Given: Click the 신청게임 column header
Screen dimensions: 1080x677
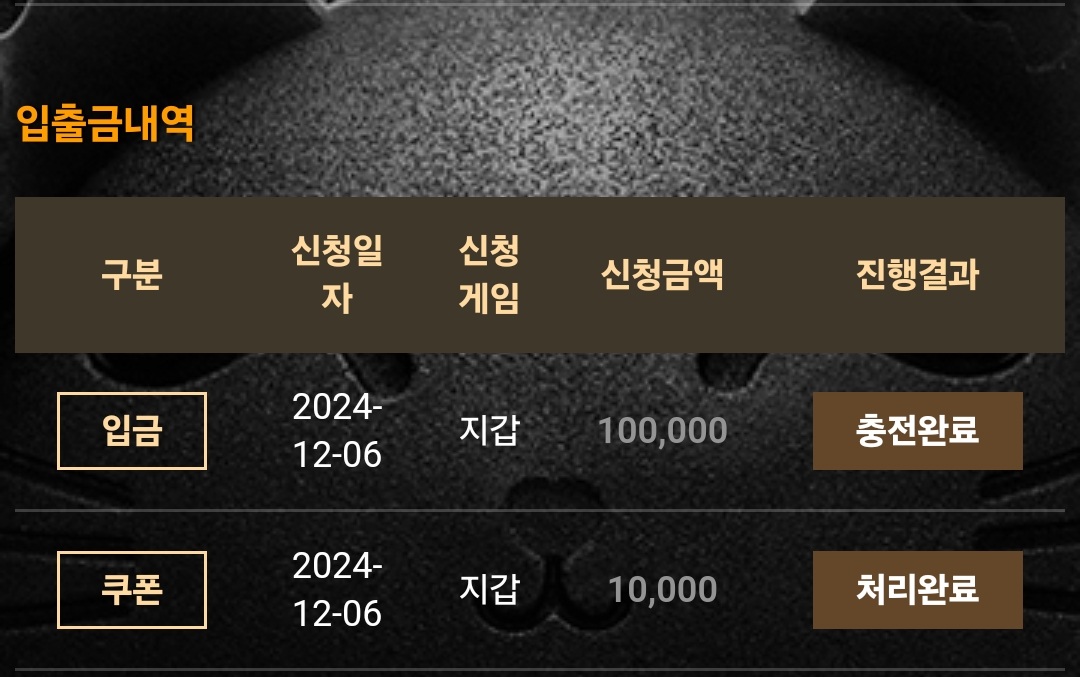Looking at the screenshot, I should [x=489, y=275].
